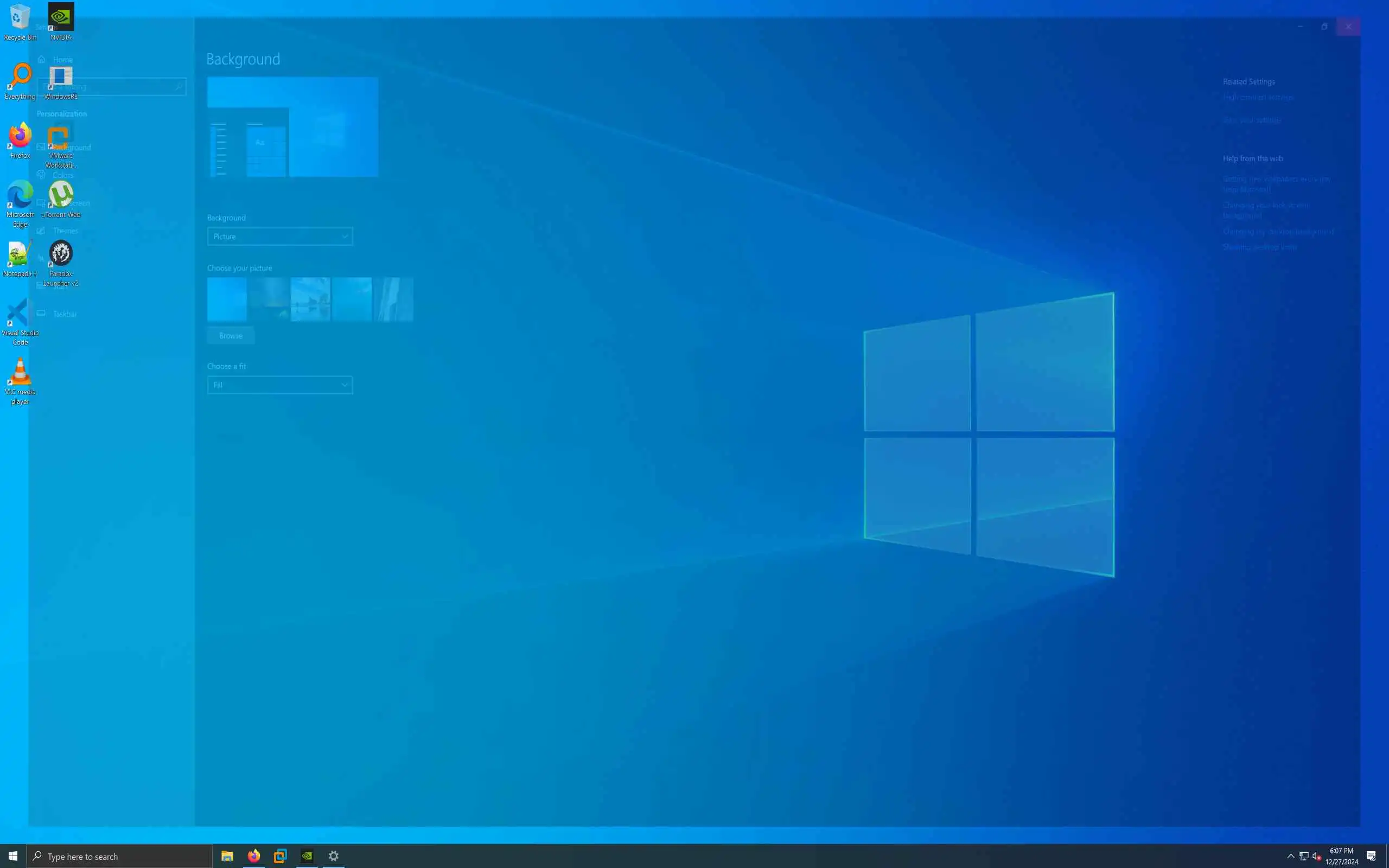The width and height of the screenshot is (1389, 868).
Task: Open Themes in Personalization sidebar
Action: 65,231
